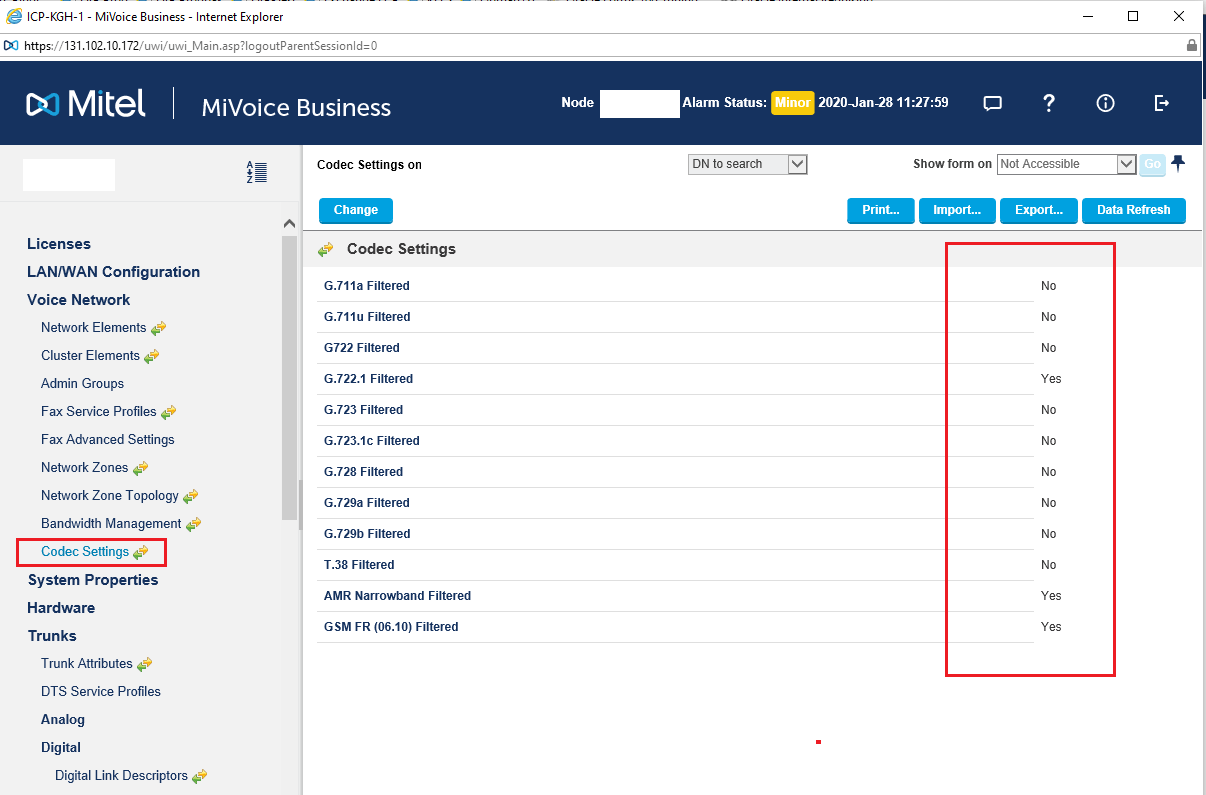The height and width of the screenshot is (795, 1206).
Task: Click the share icon beside Digital Link Descriptors
Action: pyautogui.click(x=199, y=776)
